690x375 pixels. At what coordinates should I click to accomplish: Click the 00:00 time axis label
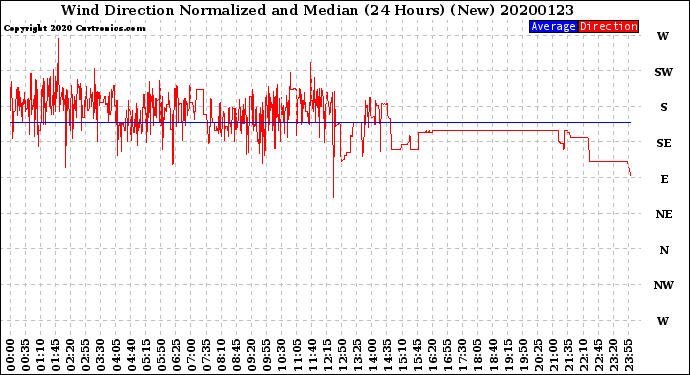coord(11,355)
